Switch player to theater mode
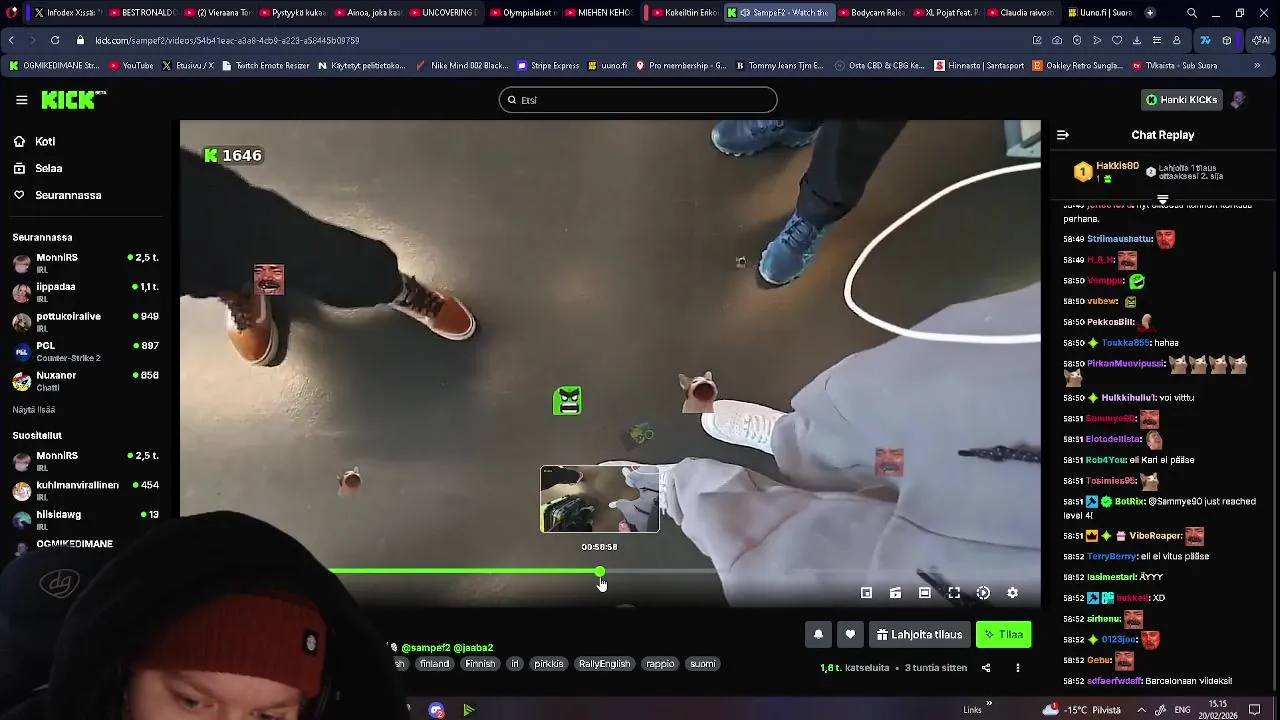This screenshot has width=1280, height=720. 925,593
